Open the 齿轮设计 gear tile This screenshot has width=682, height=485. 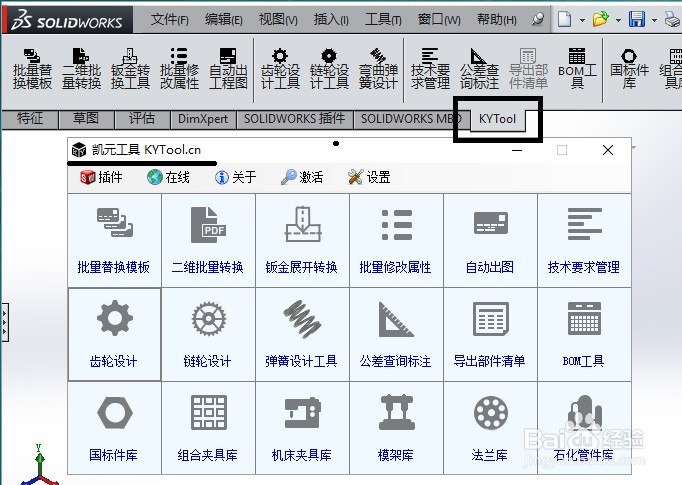[x=114, y=334]
